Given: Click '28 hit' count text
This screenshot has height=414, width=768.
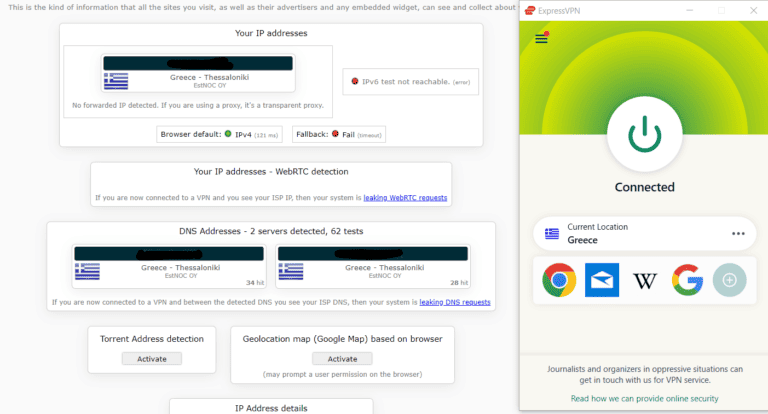Looking at the screenshot, I should pos(459,283).
